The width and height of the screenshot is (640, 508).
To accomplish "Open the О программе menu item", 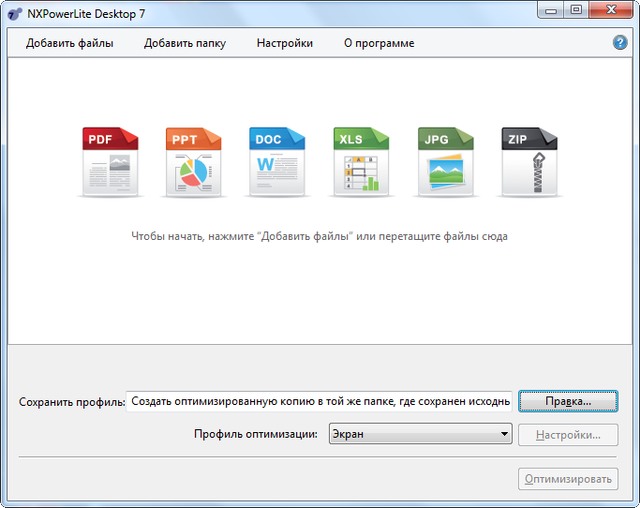I will click(379, 43).
